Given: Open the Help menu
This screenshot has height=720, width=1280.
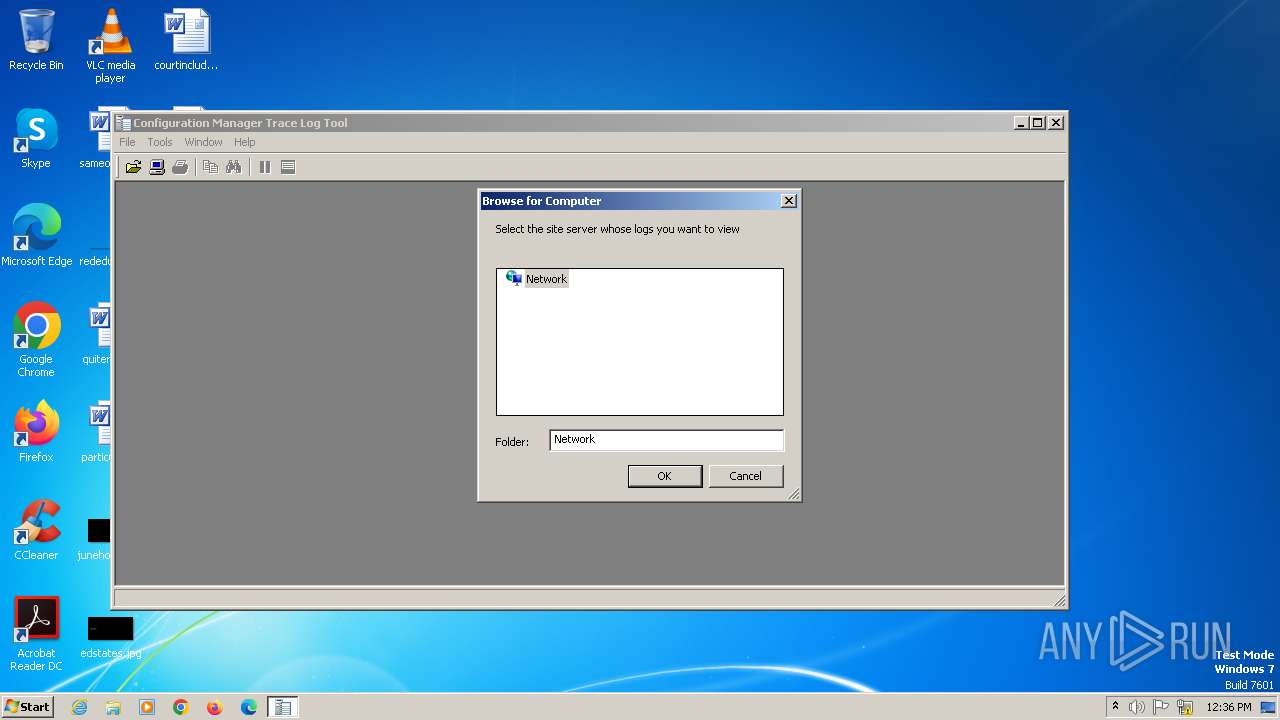Looking at the screenshot, I should point(245,142).
